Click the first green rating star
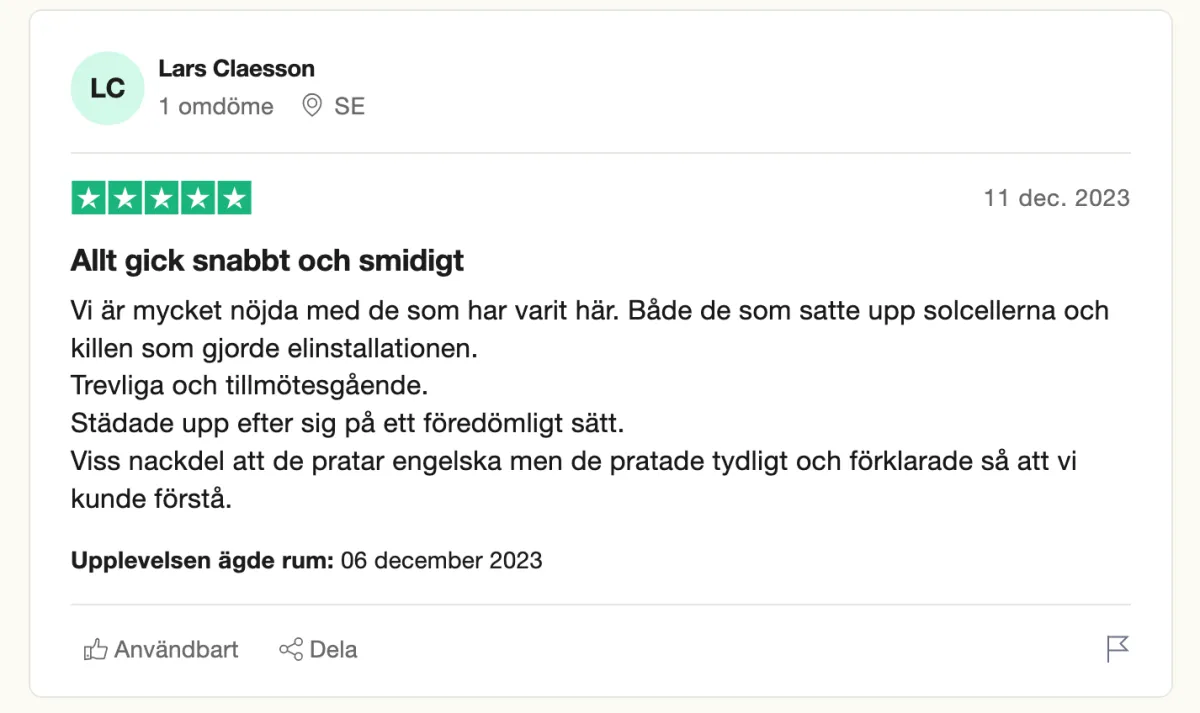 tap(89, 198)
